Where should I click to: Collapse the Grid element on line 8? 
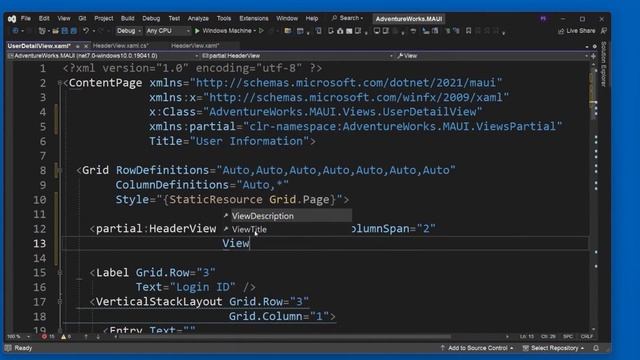click(60, 170)
